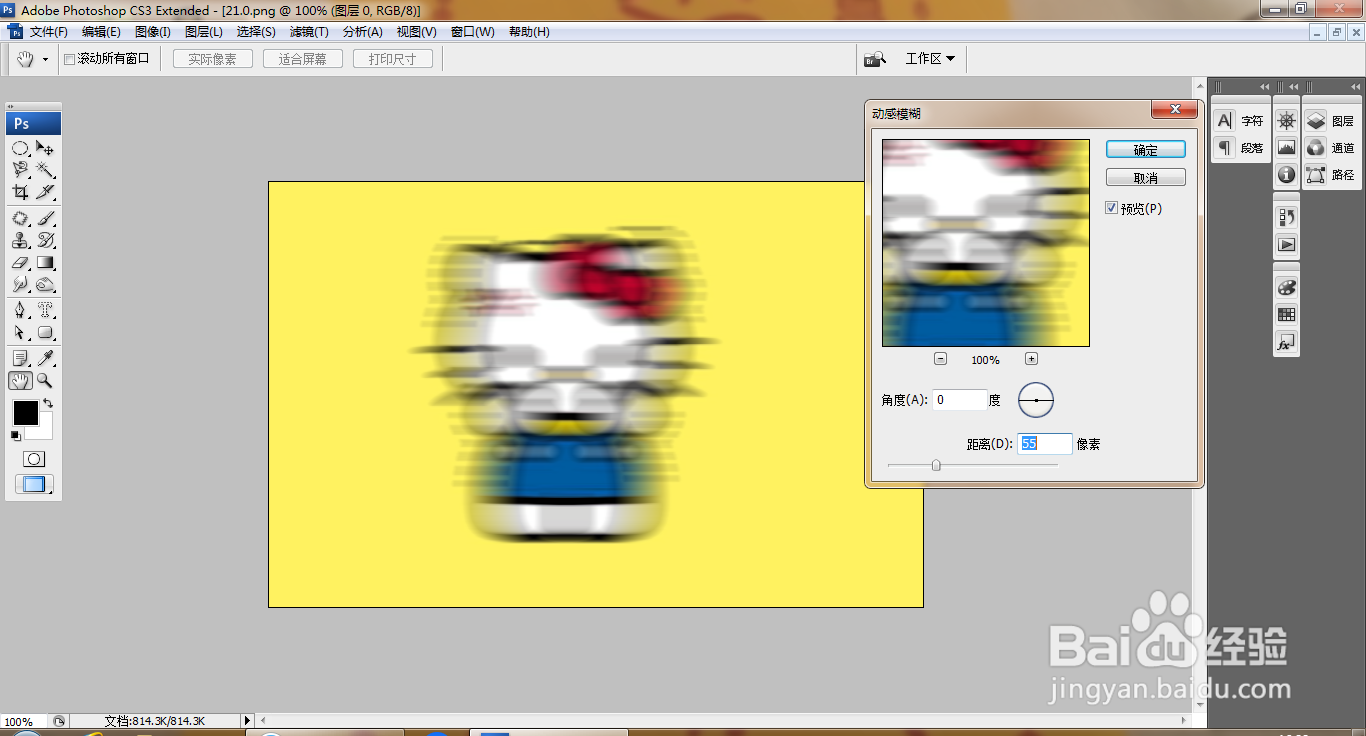This screenshot has height=736, width=1366.
Task: Select the Sponge tool
Action: (45, 284)
